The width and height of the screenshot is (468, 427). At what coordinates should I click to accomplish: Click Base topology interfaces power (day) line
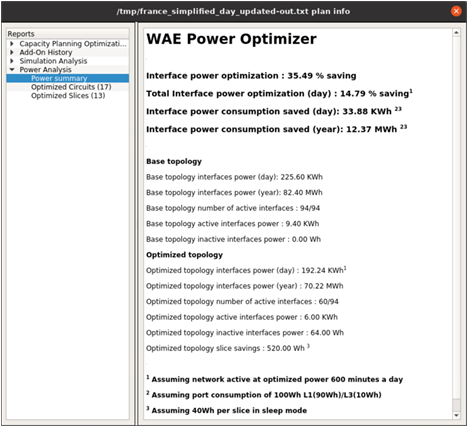coord(234,177)
